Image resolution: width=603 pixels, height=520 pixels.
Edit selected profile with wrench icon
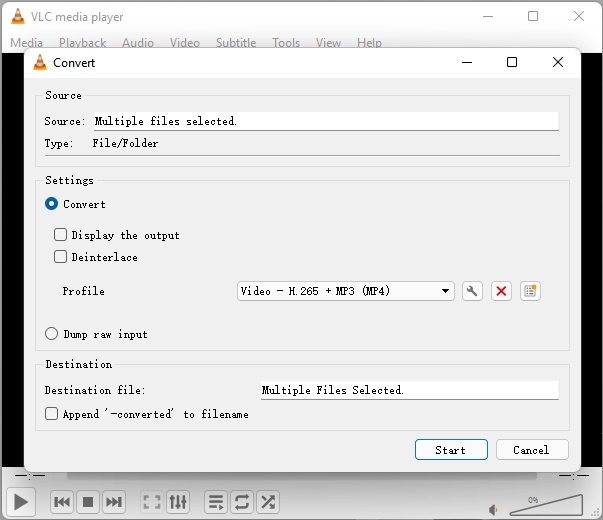coord(472,291)
